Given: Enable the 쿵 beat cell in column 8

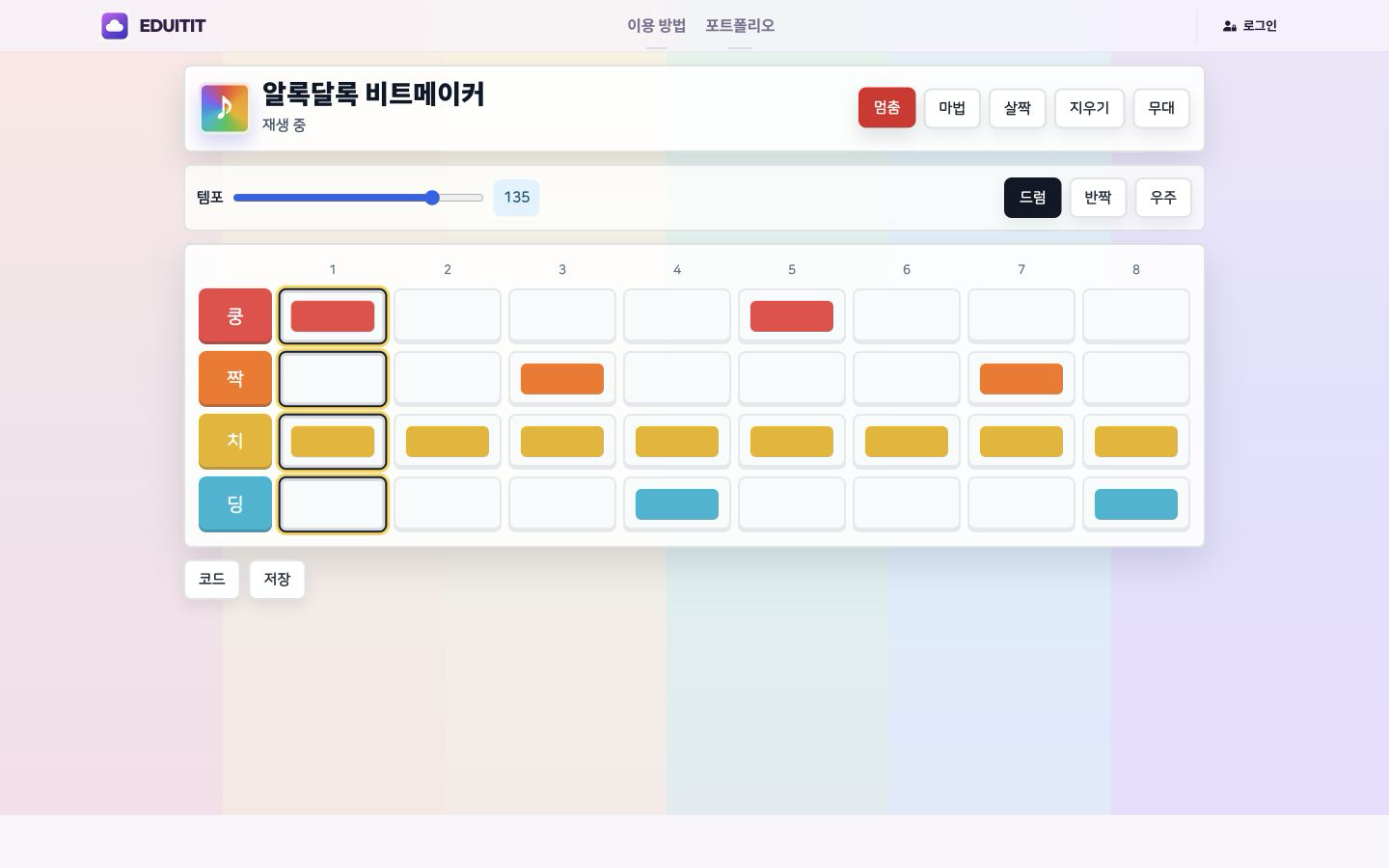Looking at the screenshot, I should [x=1136, y=316].
